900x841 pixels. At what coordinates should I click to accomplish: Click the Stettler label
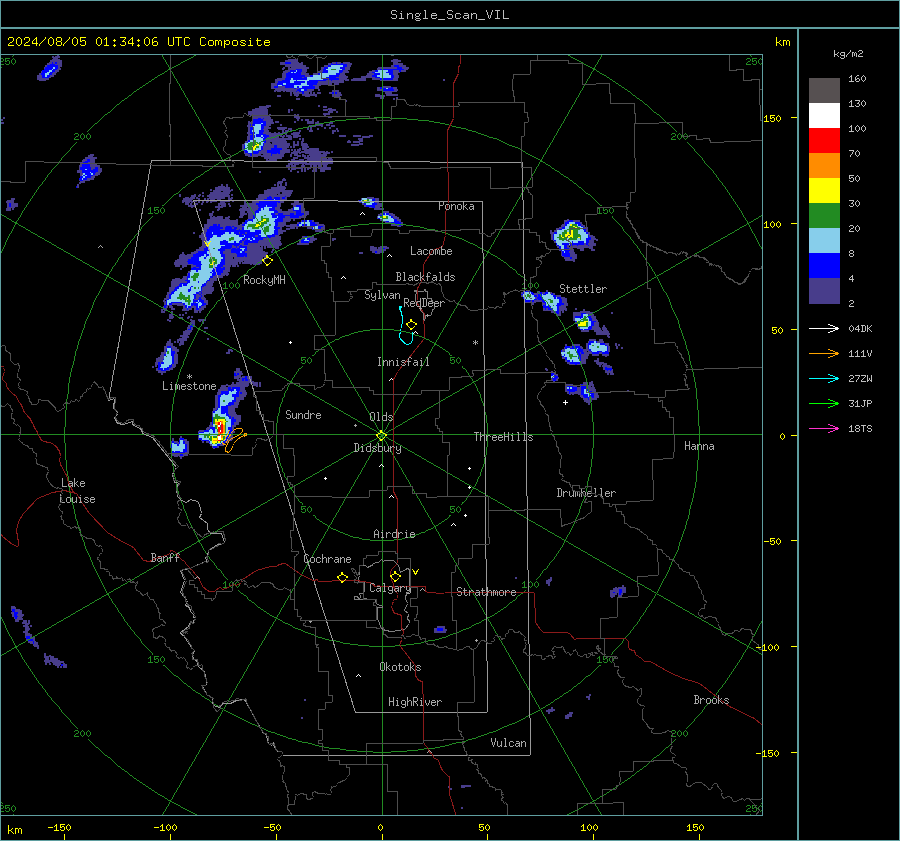pos(583,289)
